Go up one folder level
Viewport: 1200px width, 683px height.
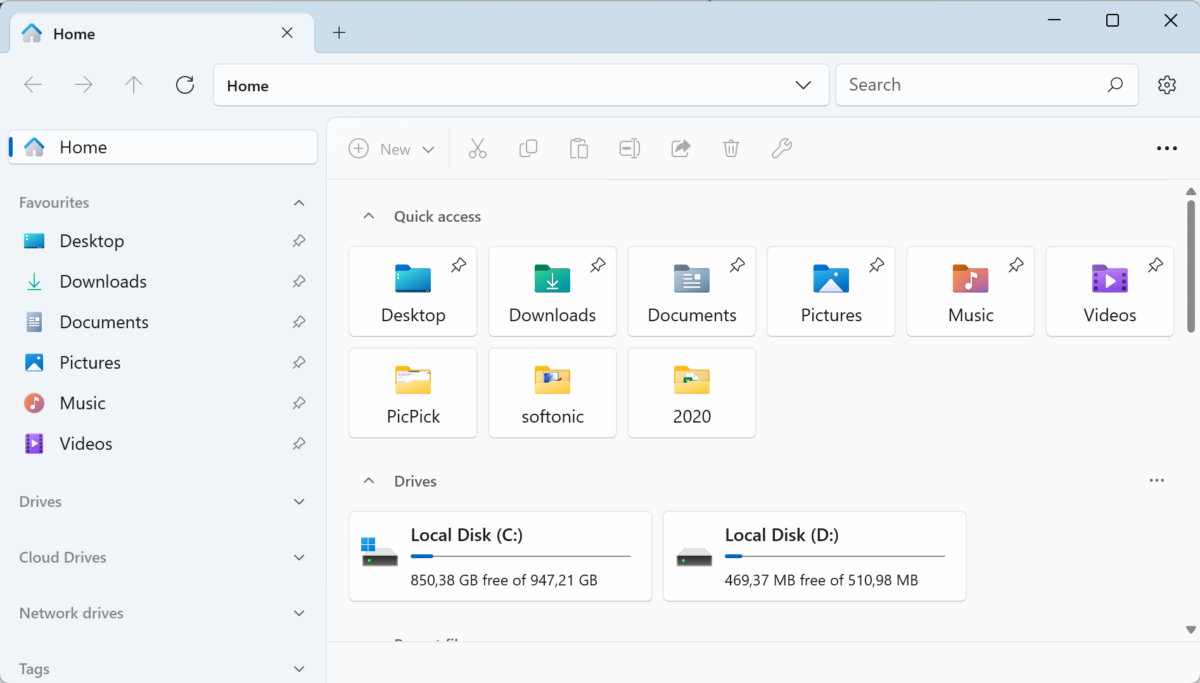point(133,84)
